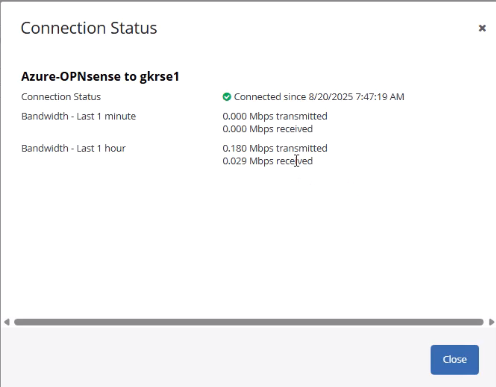Select the 0.000 Mbps received value

pyautogui.click(x=268, y=129)
